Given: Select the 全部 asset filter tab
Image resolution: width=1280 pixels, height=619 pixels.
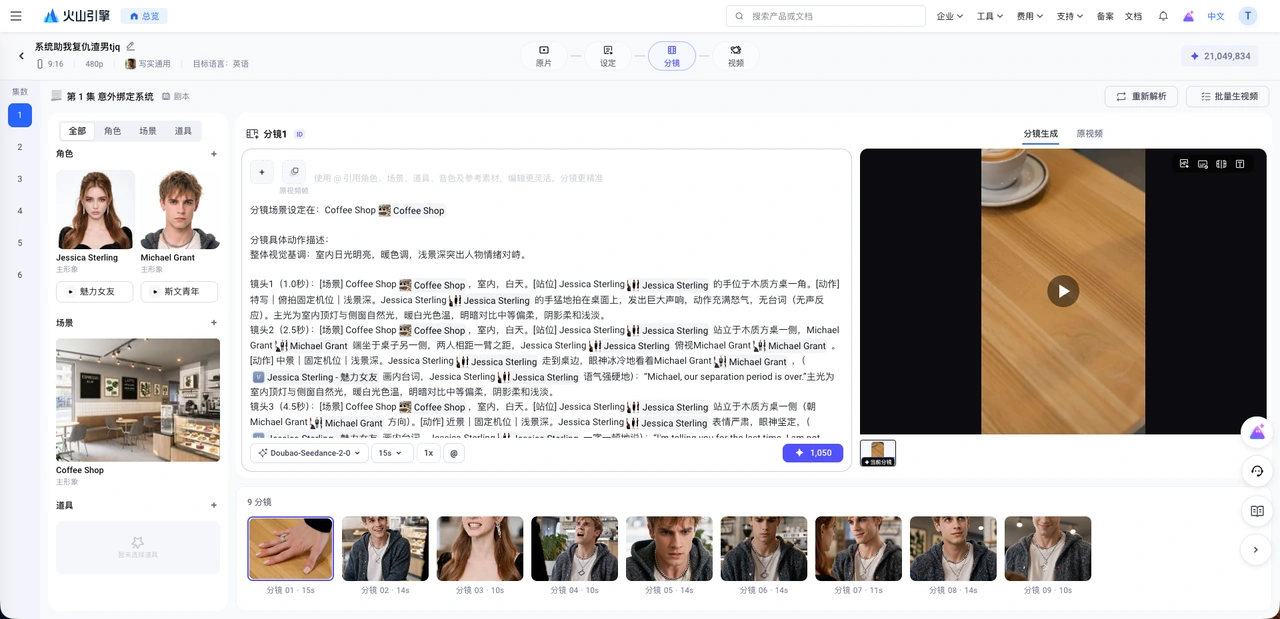Looking at the screenshot, I should click(x=77, y=131).
